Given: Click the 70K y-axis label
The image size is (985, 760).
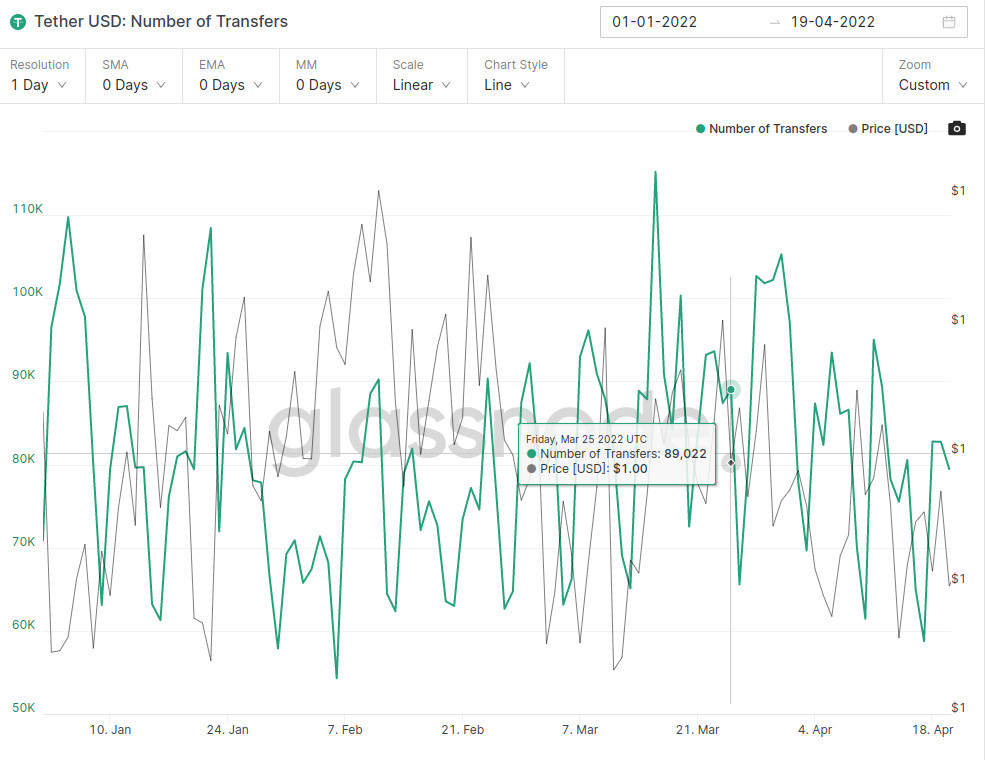Looking at the screenshot, I should [24, 541].
